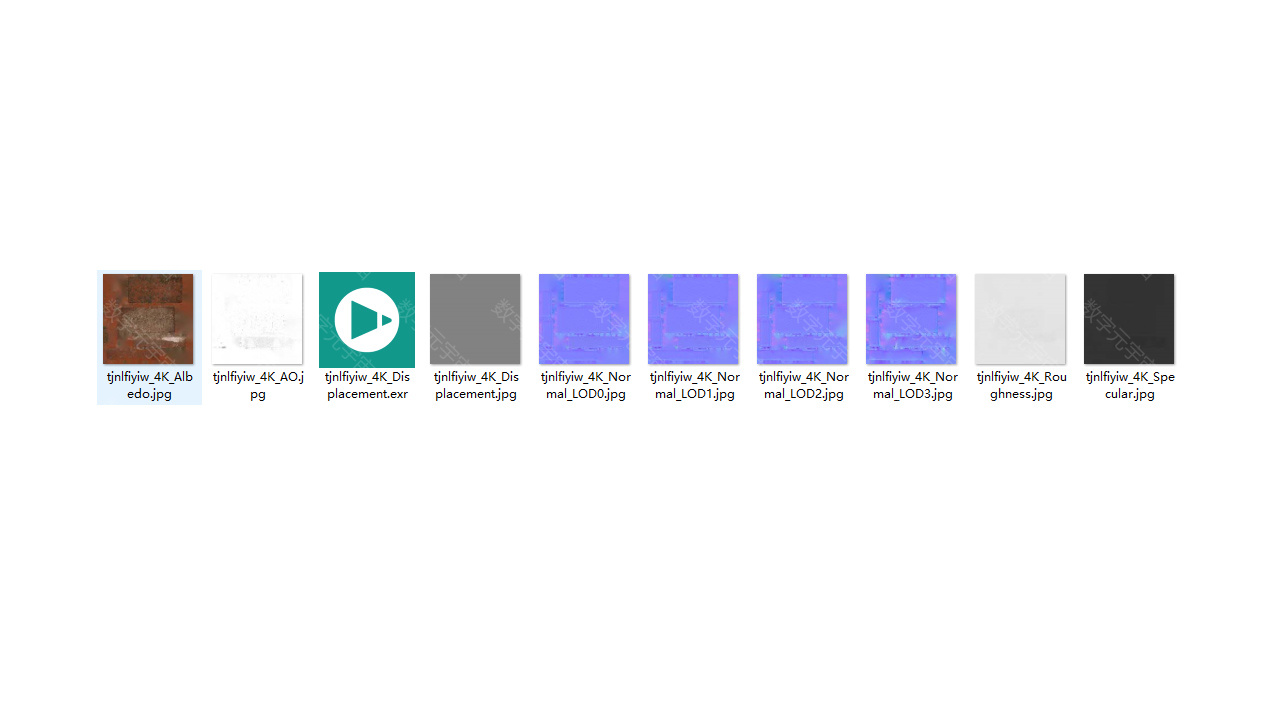The width and height of the screenshot is (1280, 720).
Task: Select the white AO.jpg texture thumbnail
Action: tap(257, 319)
